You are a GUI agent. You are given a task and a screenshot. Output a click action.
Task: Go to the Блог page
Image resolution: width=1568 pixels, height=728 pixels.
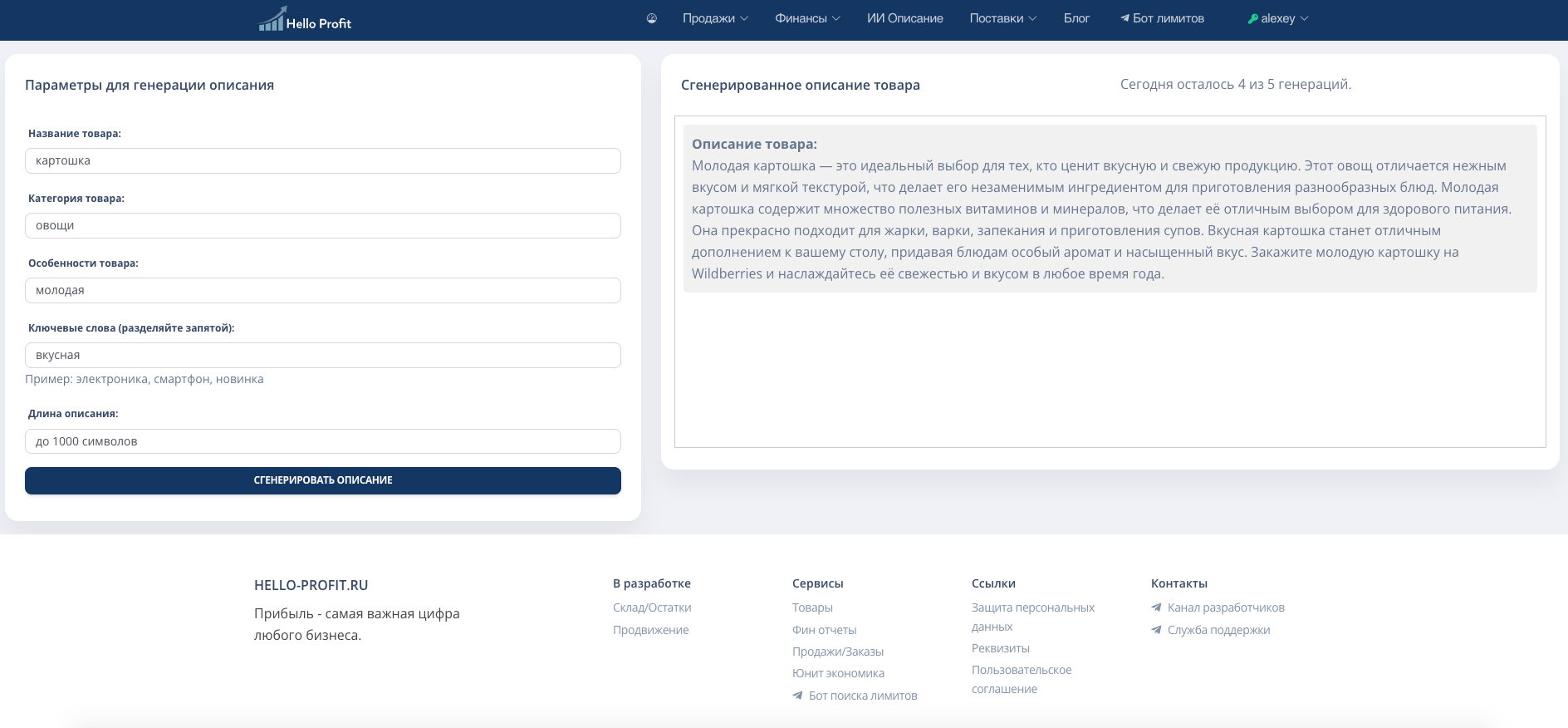pos(1076,18)
